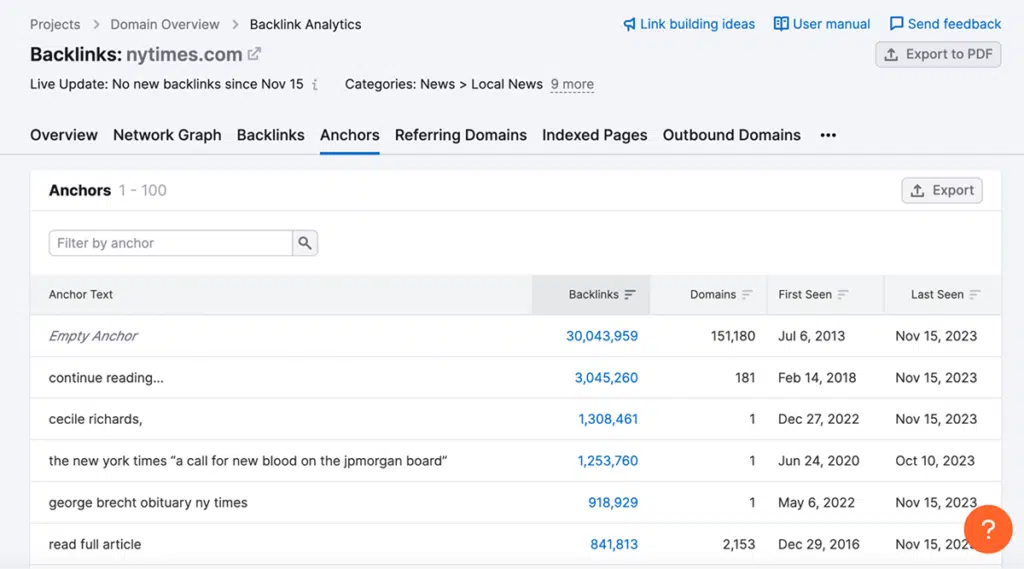This screenshot has width=1024, height=569.
Task: Select the Anchors tab
Action: (349, 135)
